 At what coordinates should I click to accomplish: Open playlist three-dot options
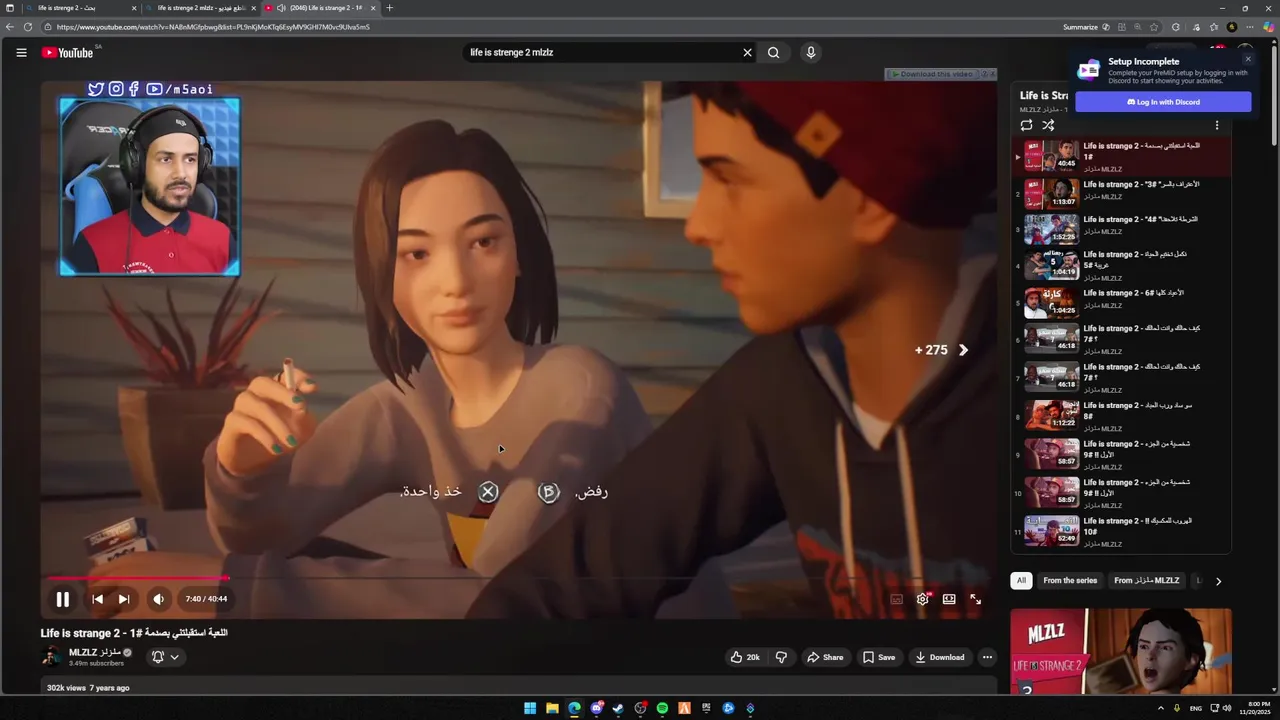[1217, 125]
